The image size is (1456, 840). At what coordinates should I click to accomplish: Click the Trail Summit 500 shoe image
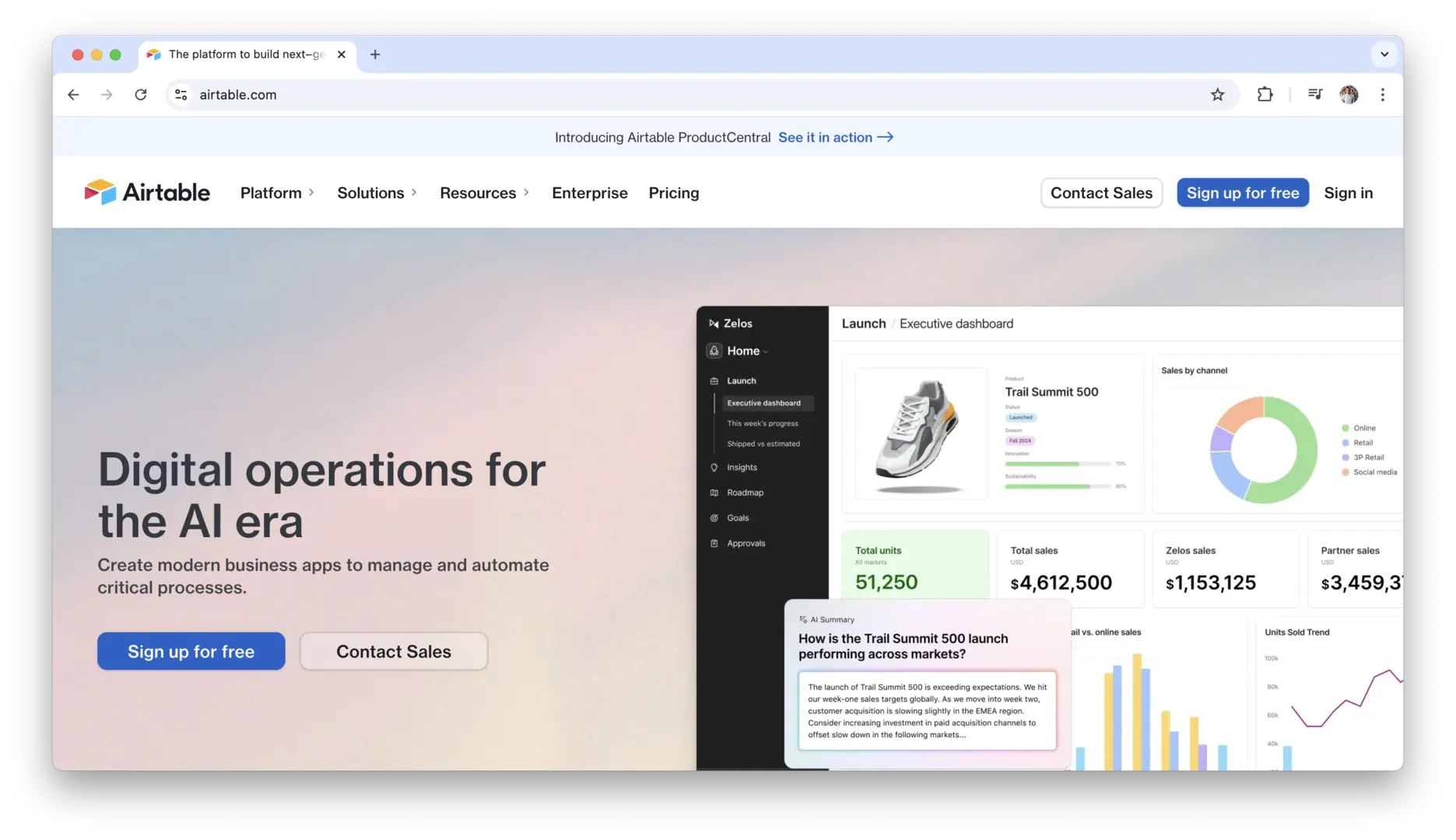921,434
